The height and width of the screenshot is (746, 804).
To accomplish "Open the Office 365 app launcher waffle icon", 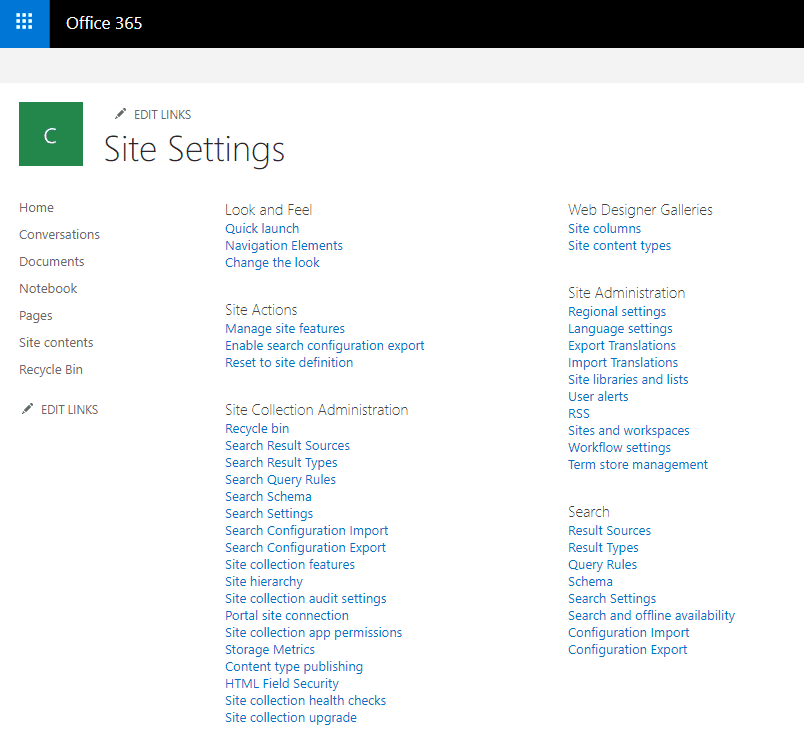I will coord(24,24).
